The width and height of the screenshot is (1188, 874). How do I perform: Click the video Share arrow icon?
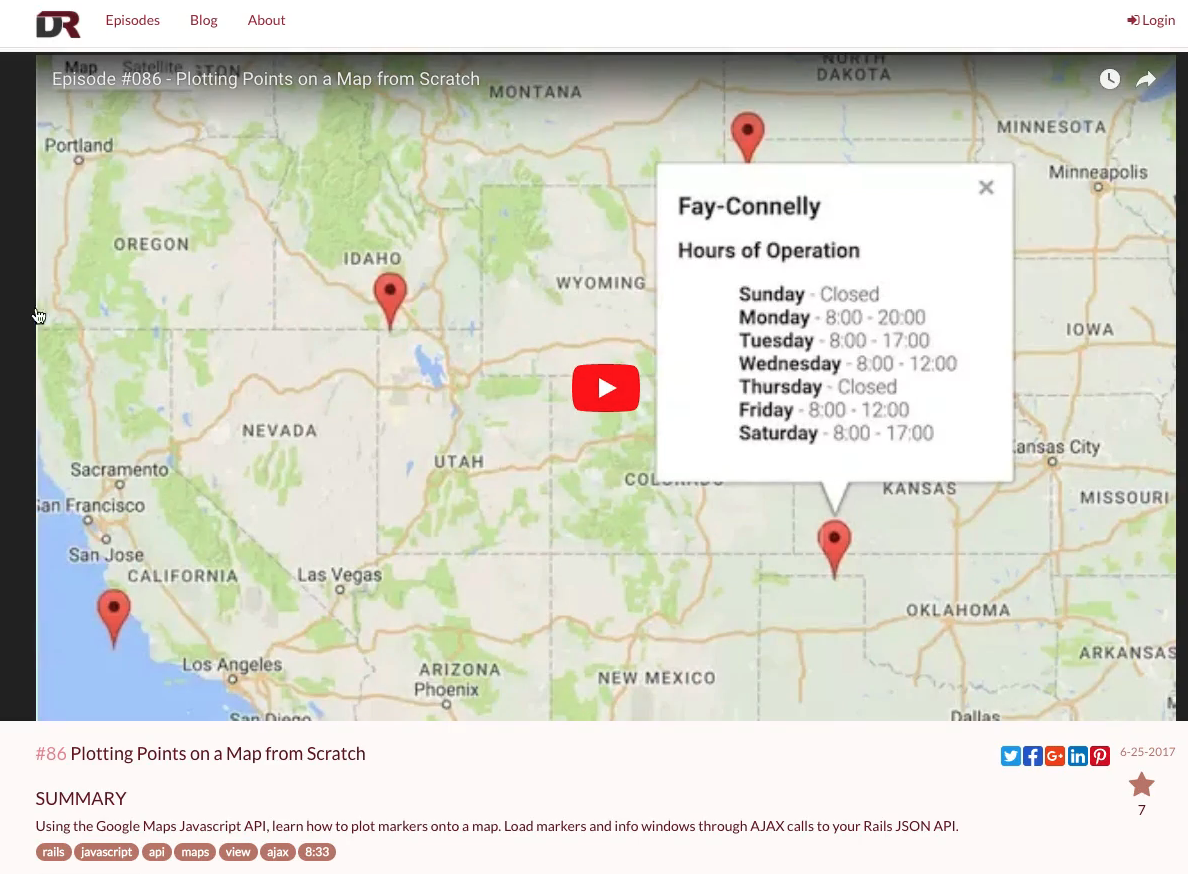click(x=1146, y=79)
